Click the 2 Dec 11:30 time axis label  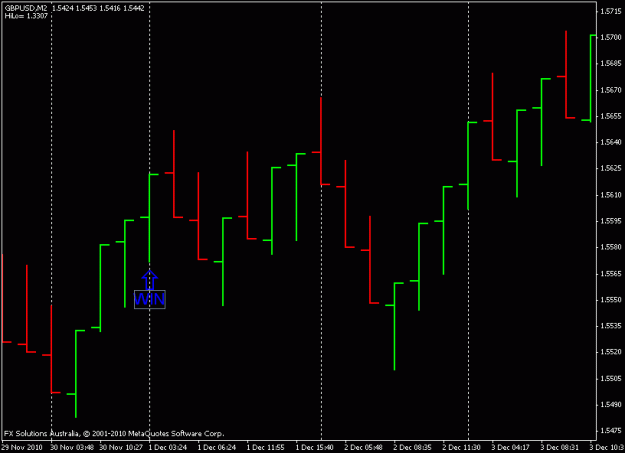point(462,447)
